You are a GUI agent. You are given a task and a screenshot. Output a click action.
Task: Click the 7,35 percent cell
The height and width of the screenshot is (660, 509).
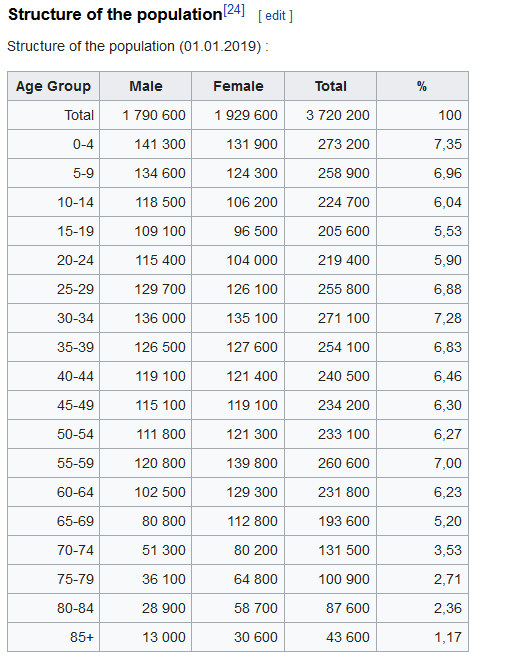point(422,144)
